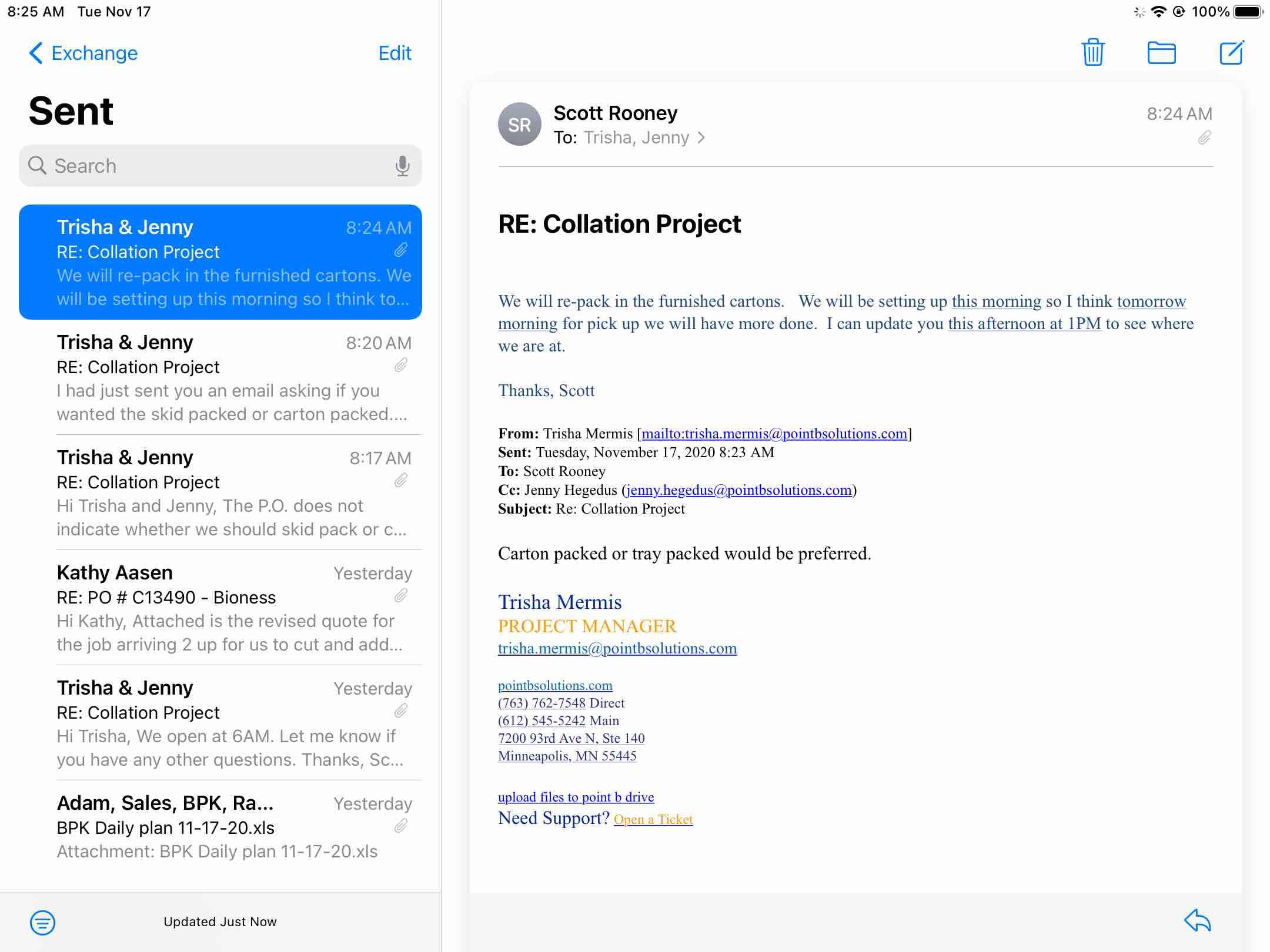Click the jenny.hegedus@pointbsolutions.com link
This screenshot has height=952, width=1270.
pyautogui.click(x=739, y=490)
